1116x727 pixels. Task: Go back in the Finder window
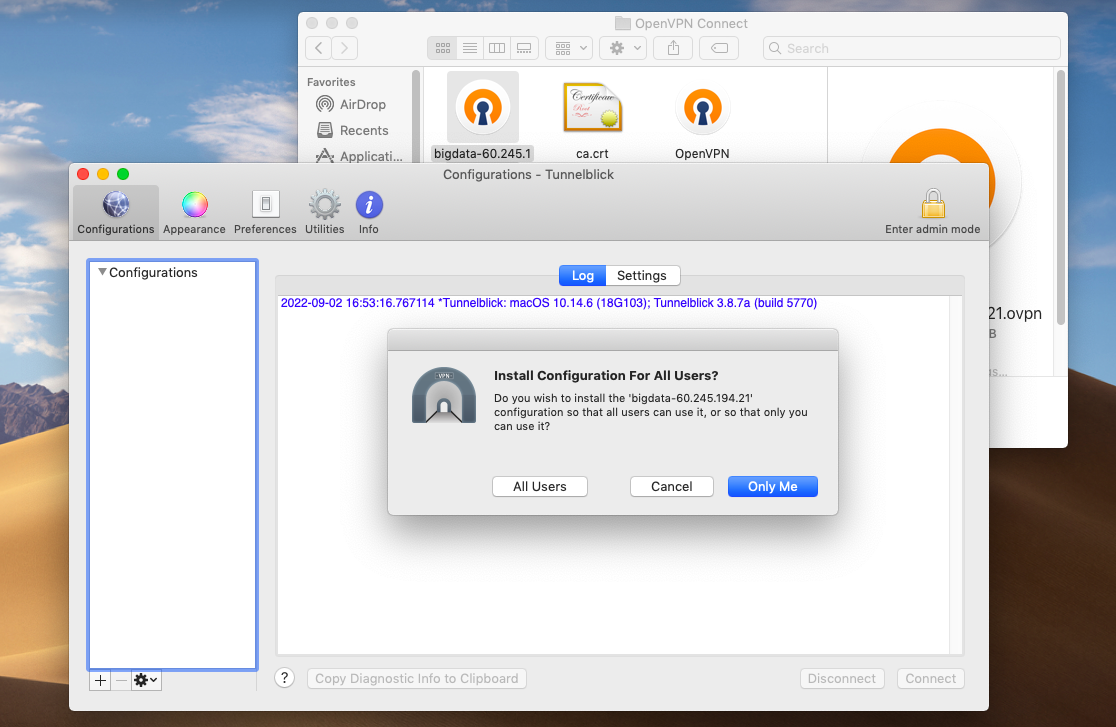click(x=319, y=48)
